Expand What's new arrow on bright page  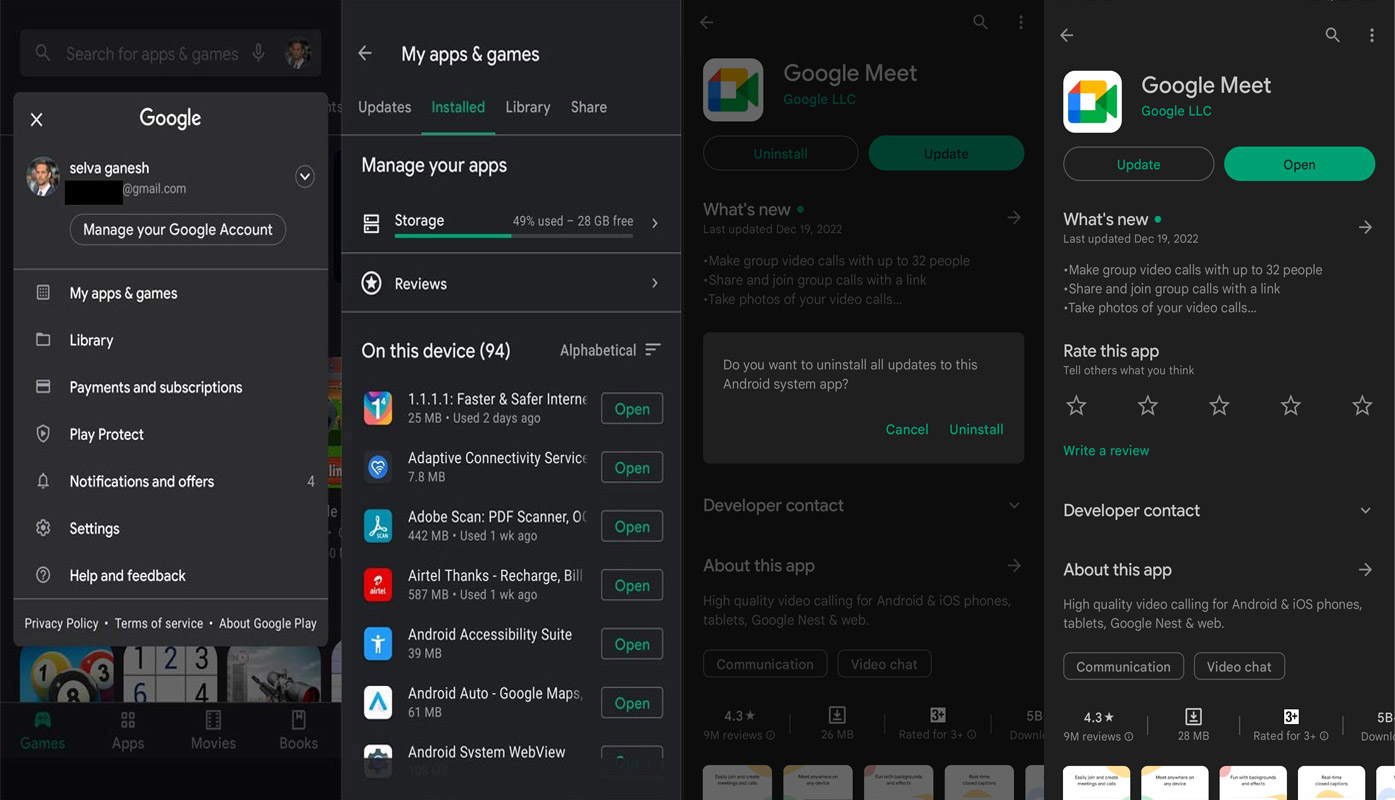1365,228
